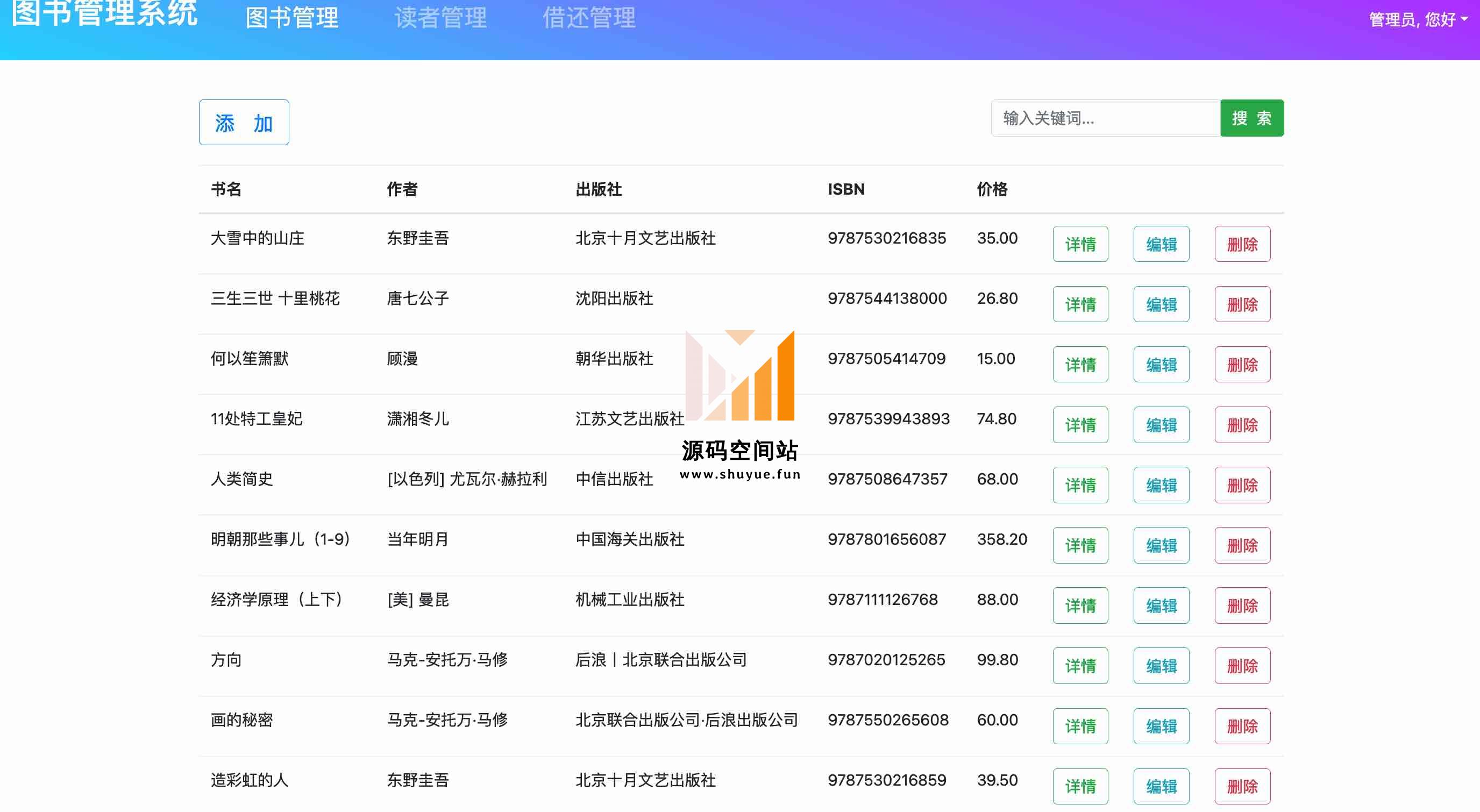This screenshot has height=812, width=1480.
Task: Open the 图书管理 navigation tab
Action: tap(292, 18)
